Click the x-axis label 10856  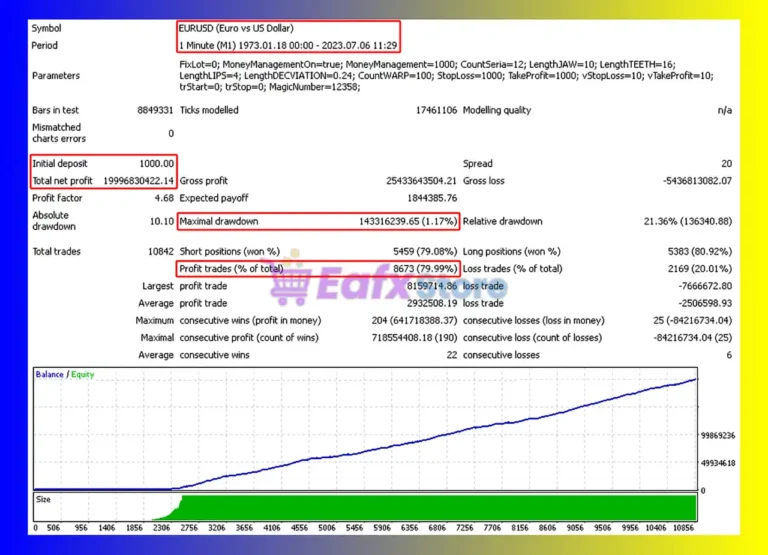pyautogui.click(x=683, y=528)
